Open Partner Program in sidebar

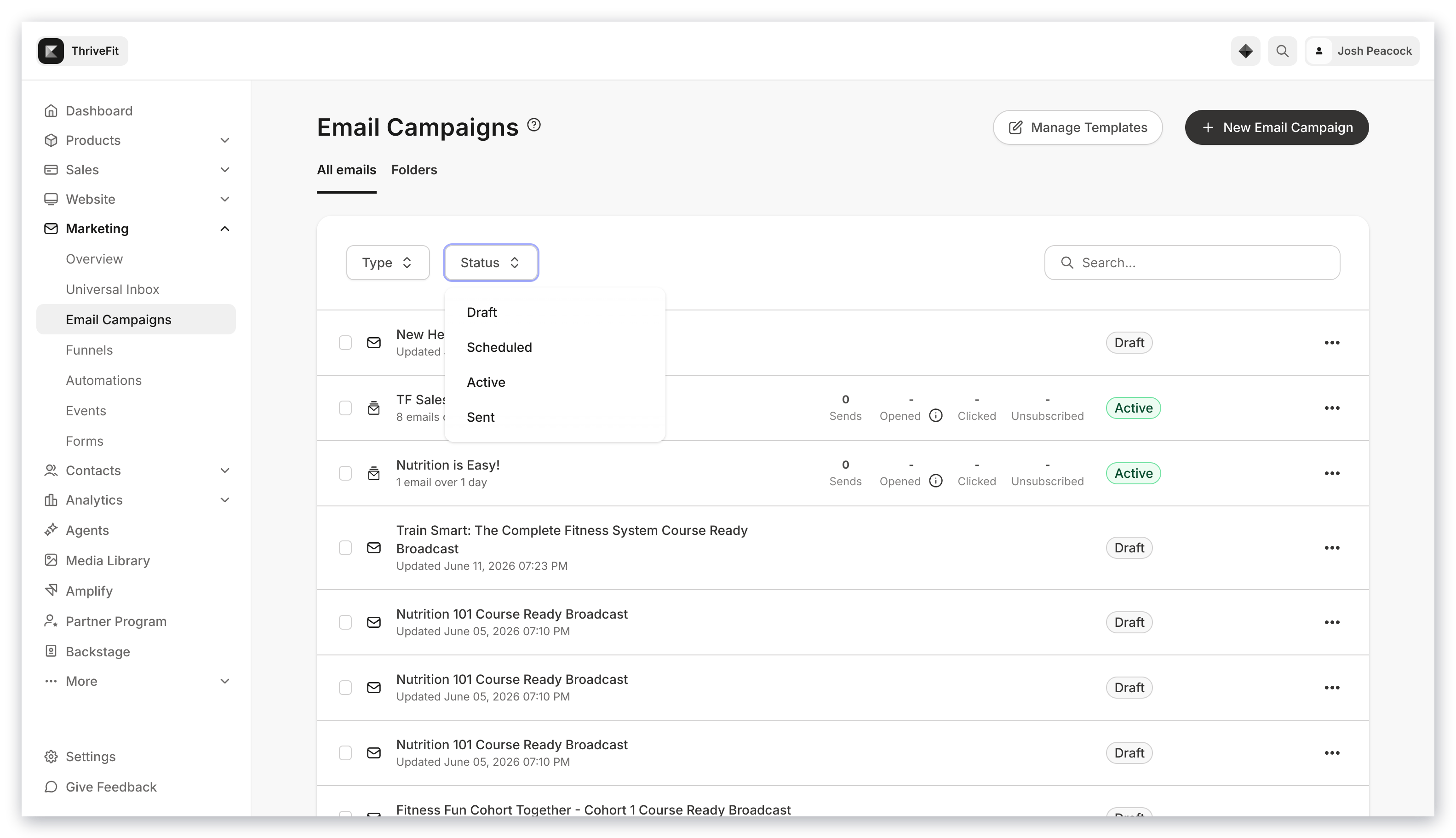coord(116,621)
